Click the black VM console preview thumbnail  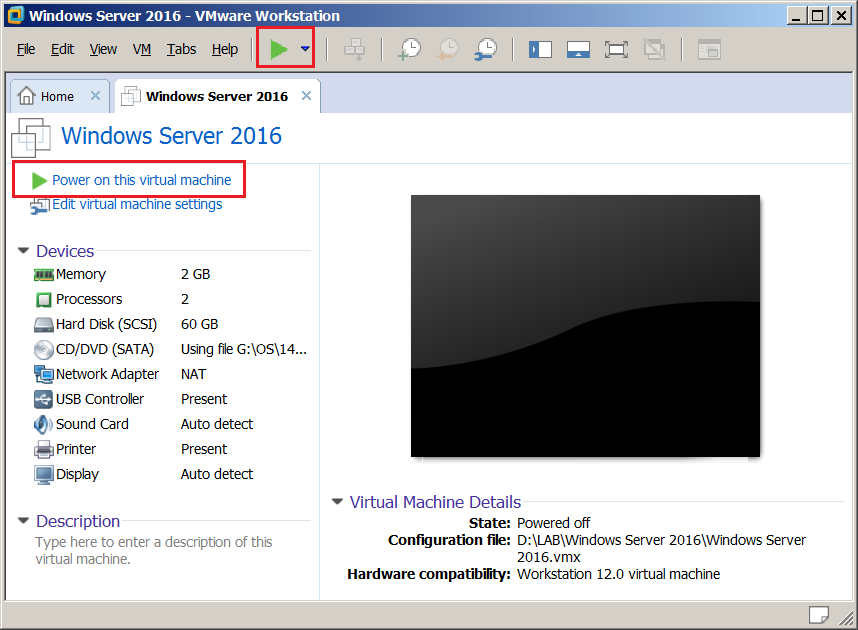585,326
